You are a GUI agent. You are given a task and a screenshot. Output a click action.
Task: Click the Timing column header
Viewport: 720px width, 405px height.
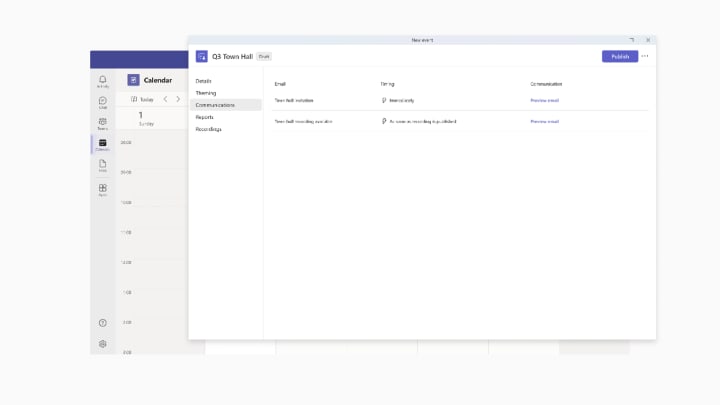[387, 84]
